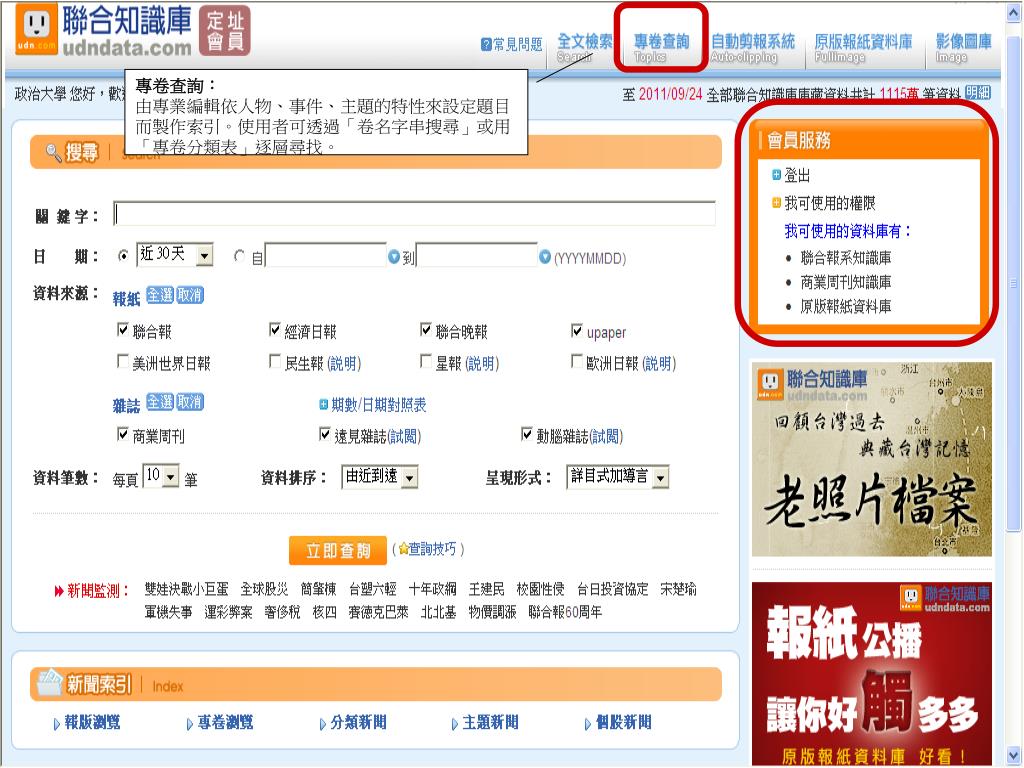Open the 原版報紙資料庫 FullImage tab
The width and height of the screenshot is (1024, 768).
click(x=863, y=48)
